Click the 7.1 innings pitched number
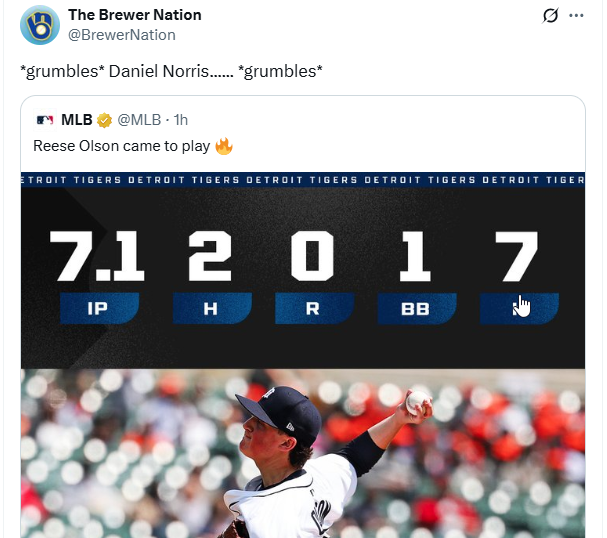 (x=97, y=256)
